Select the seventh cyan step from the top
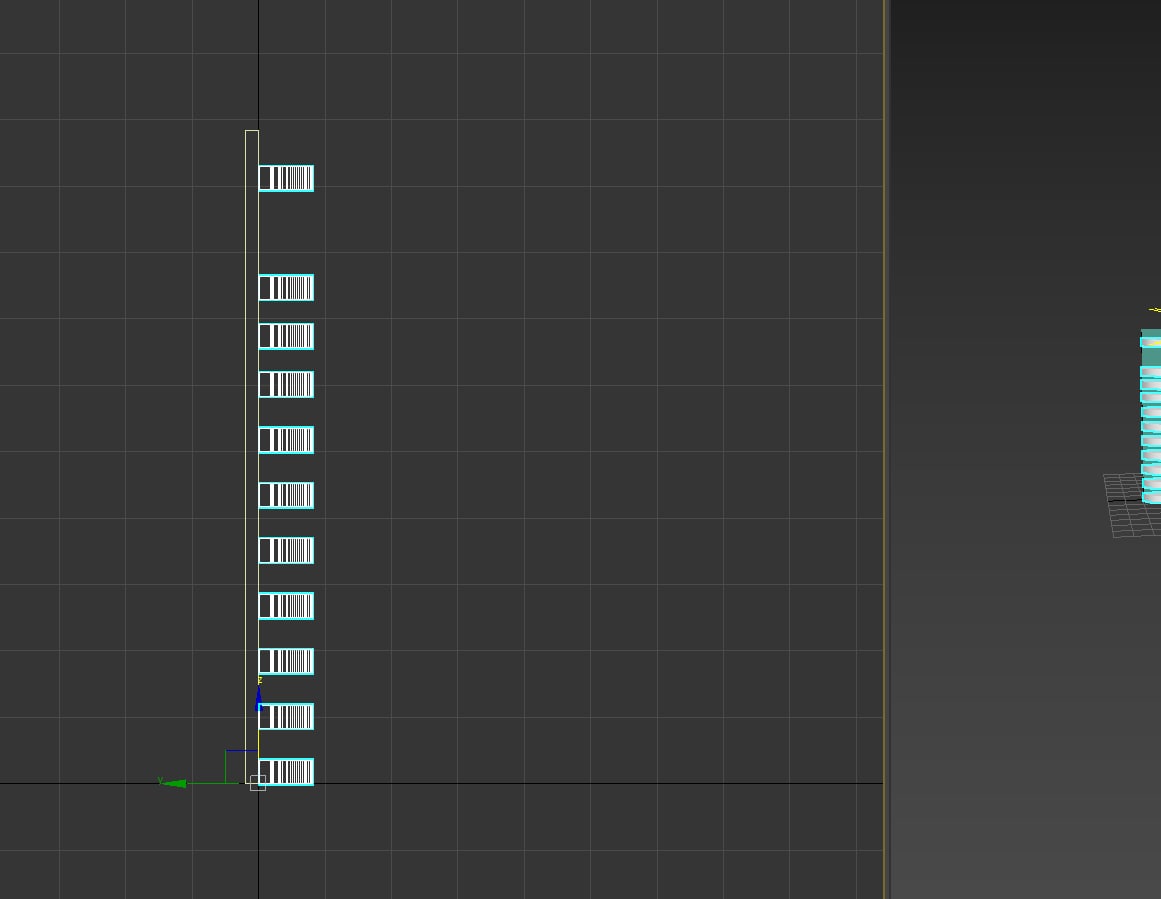The height and width of the screenshot is (899, 1161). [x=286, y=550]
